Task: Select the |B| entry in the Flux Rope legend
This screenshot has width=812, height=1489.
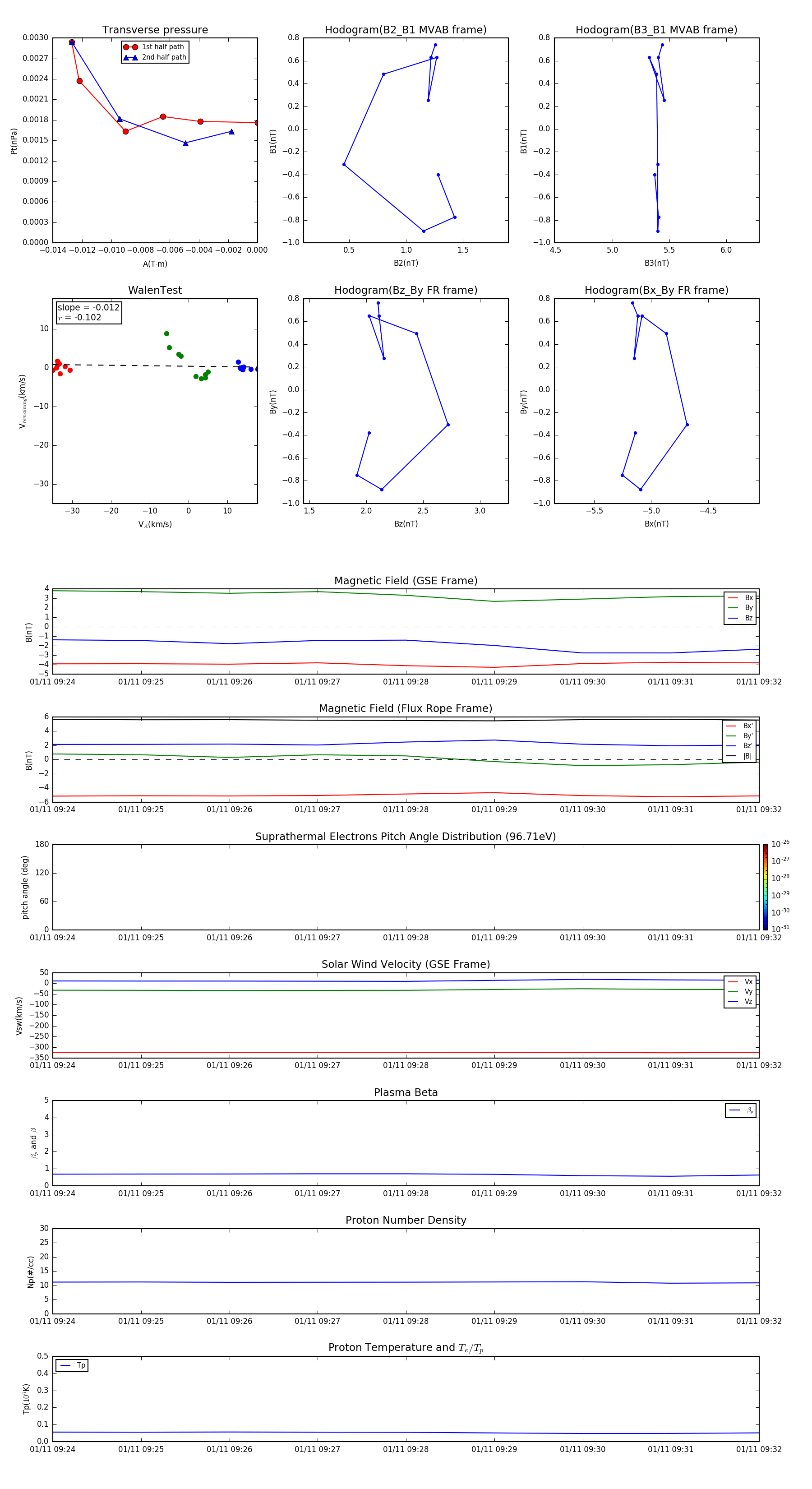Action: click(739, 756)
